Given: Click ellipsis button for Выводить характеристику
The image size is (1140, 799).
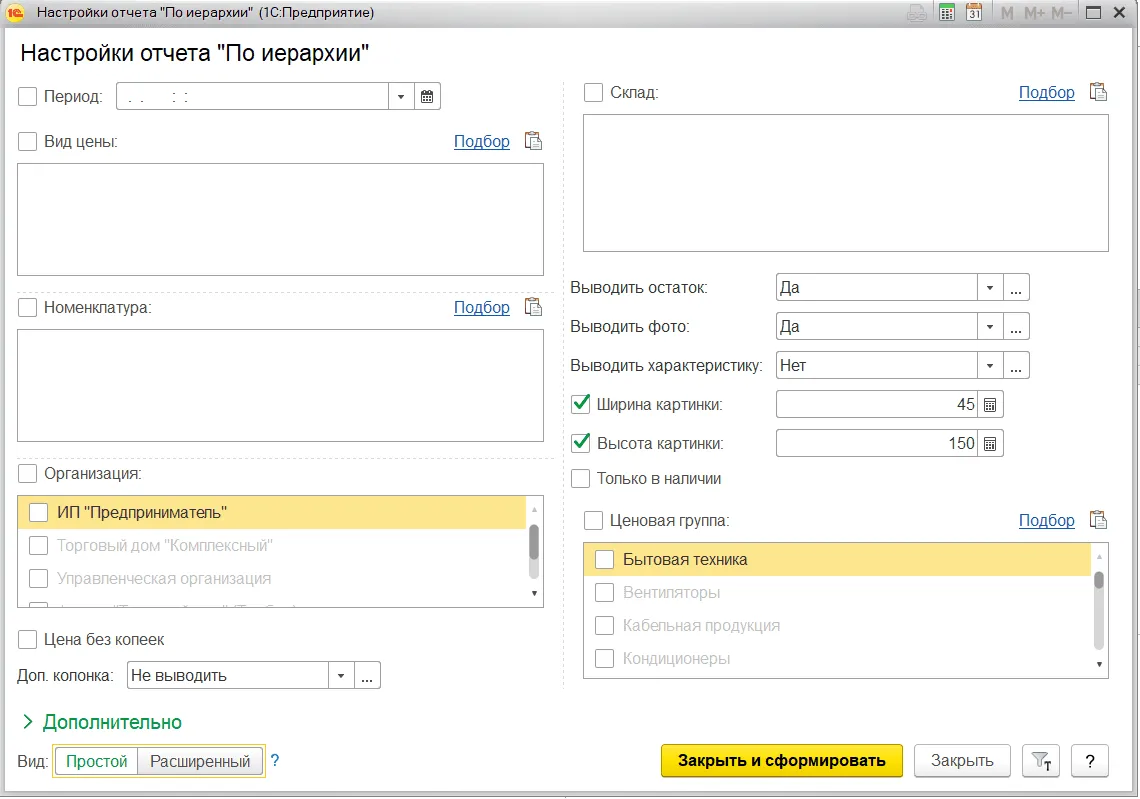Looking at the screenshot, I should click(1016, 366).
